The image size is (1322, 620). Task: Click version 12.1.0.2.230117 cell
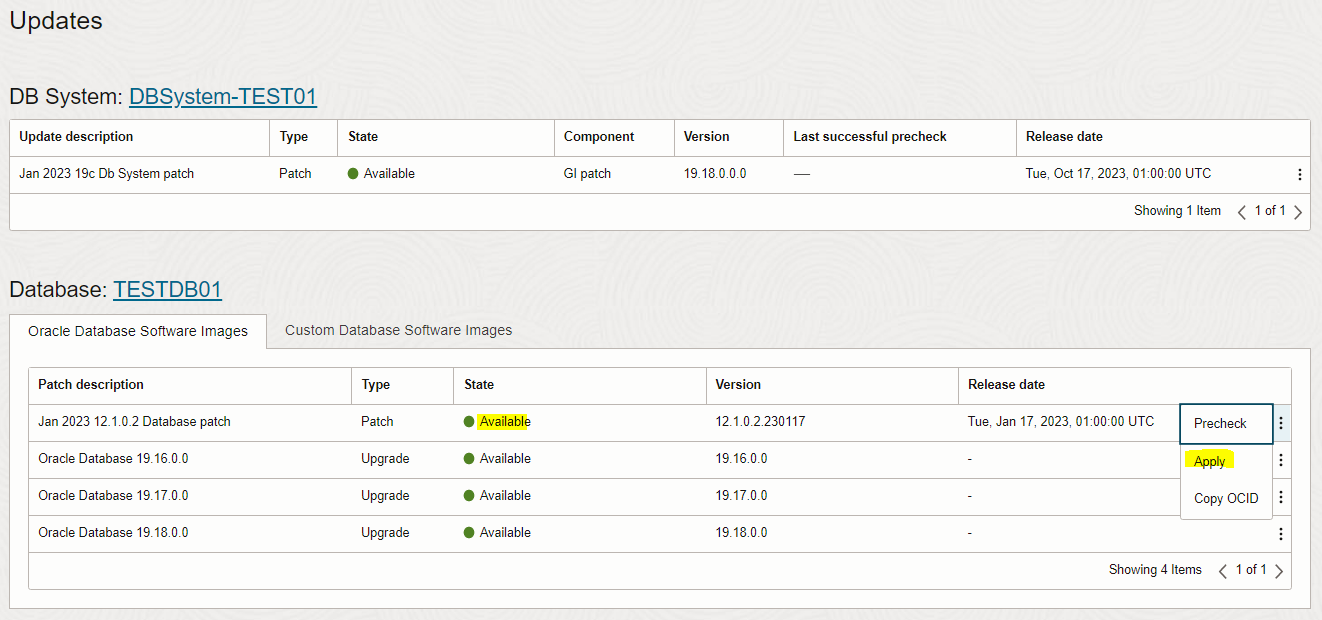(760, 422)
